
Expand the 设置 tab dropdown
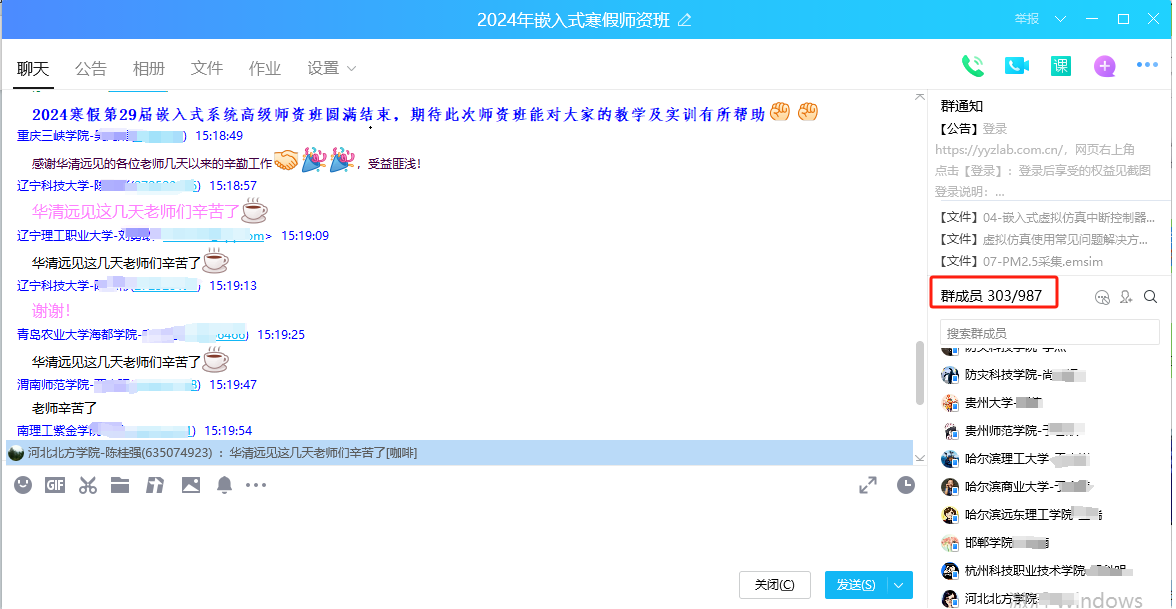click(351, 69)
